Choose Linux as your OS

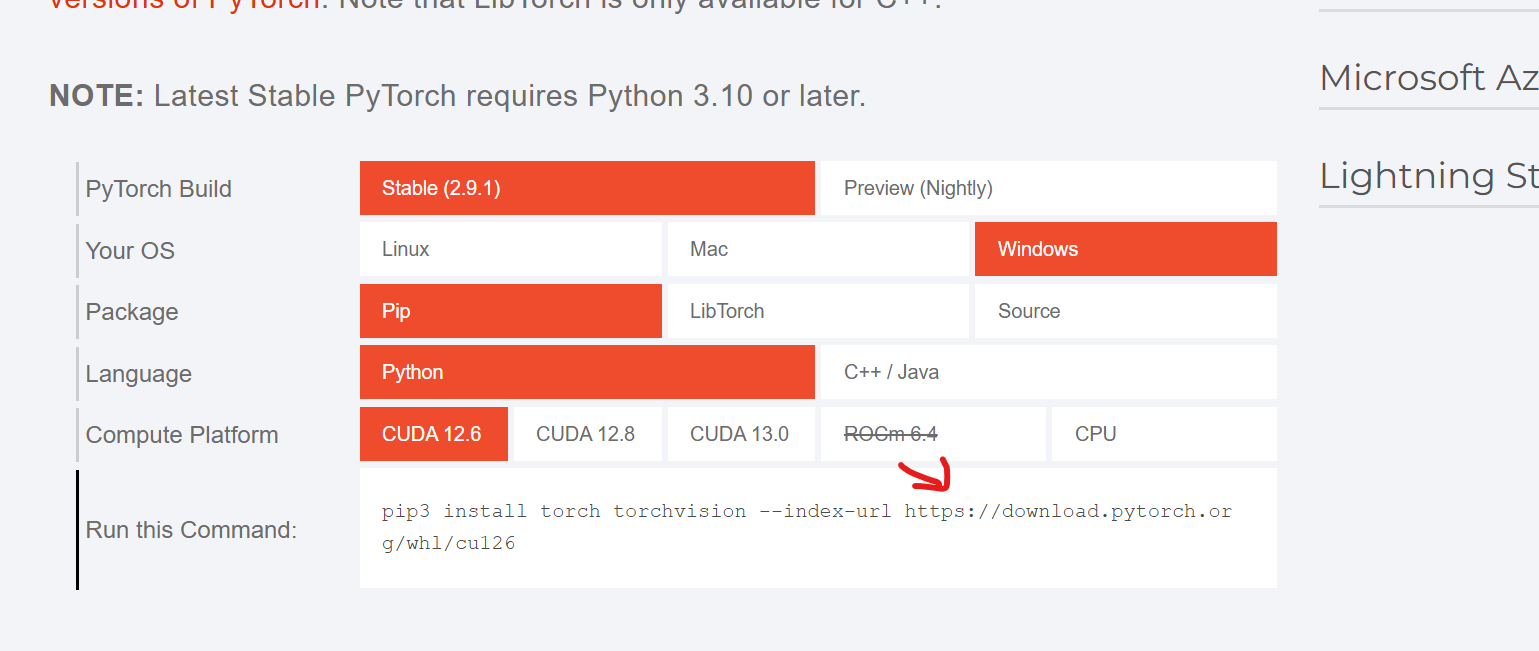511,249
